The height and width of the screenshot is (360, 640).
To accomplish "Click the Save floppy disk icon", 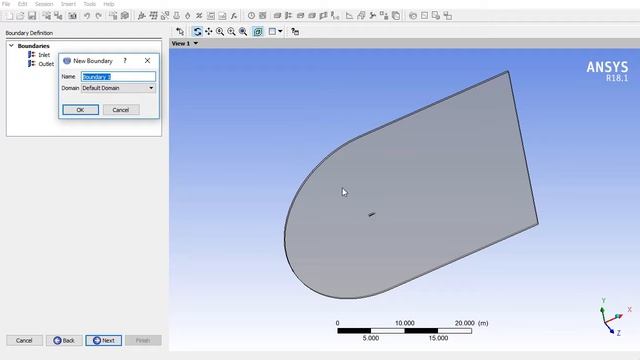I will pyautogui.click(x=32, y=16).
